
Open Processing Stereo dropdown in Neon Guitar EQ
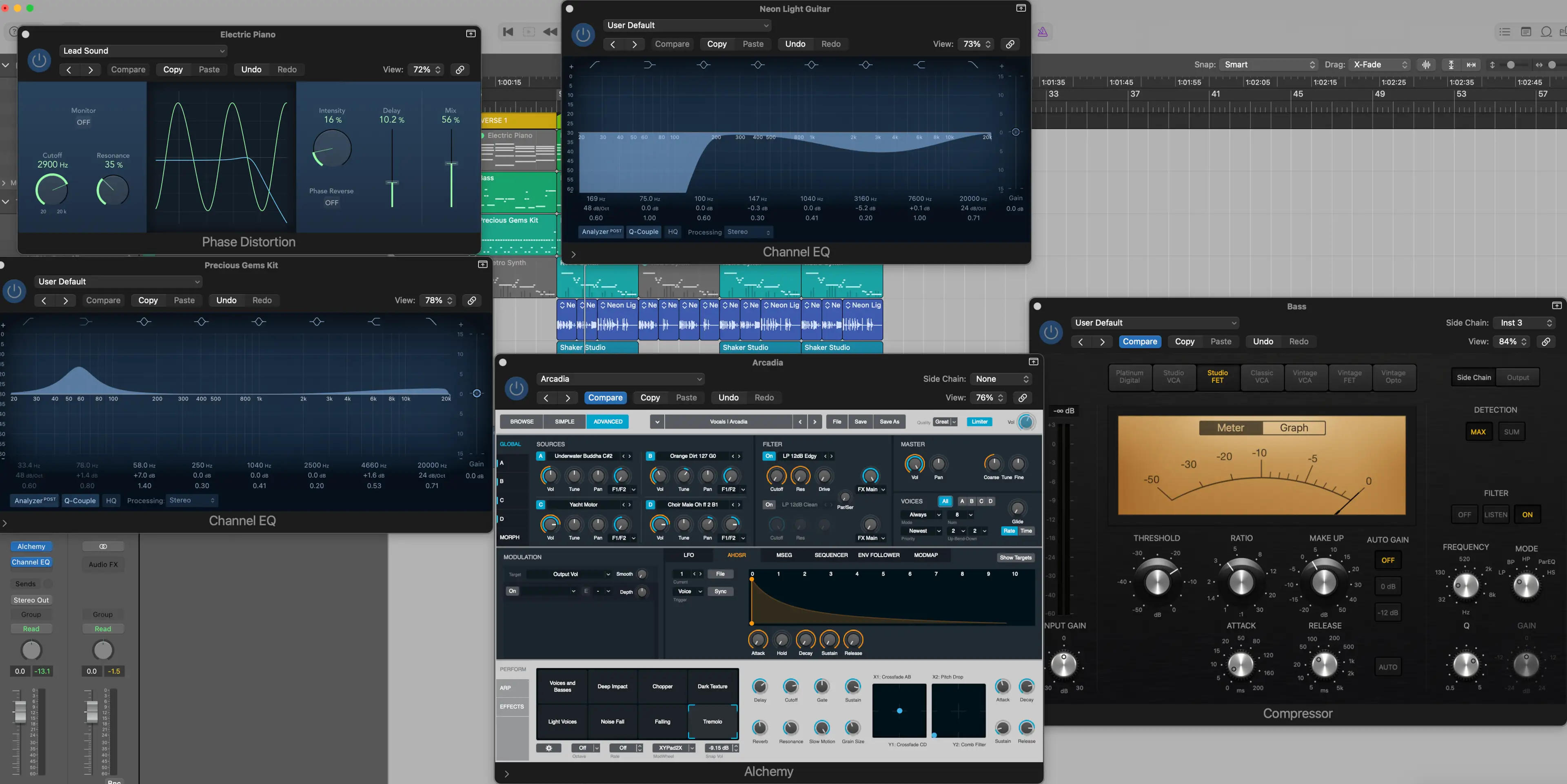(749, 233)
